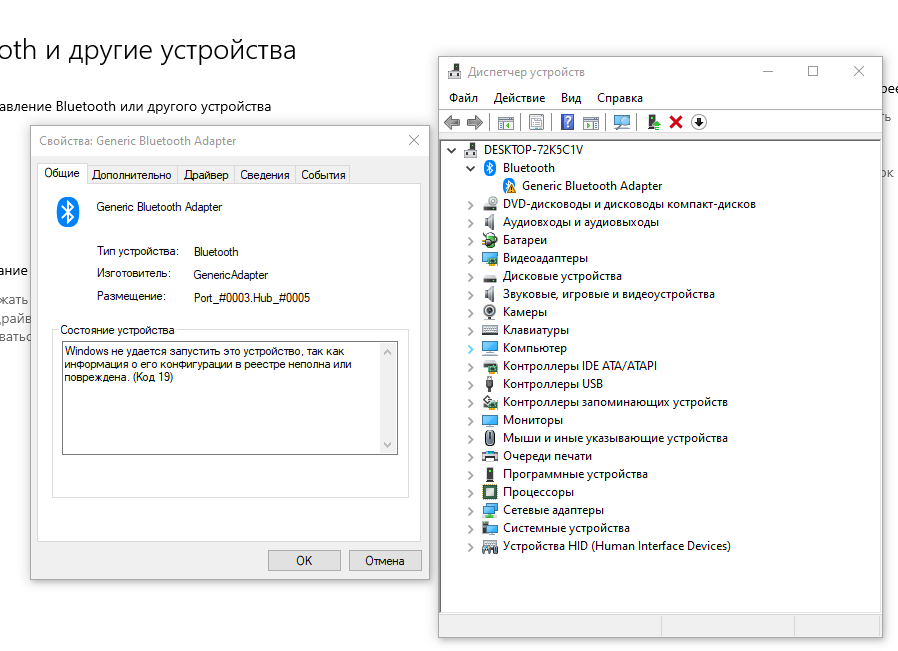898x651 pixels.
Task: Click the up arrow of device status scrollbar
Action: [x=388, y=352]
